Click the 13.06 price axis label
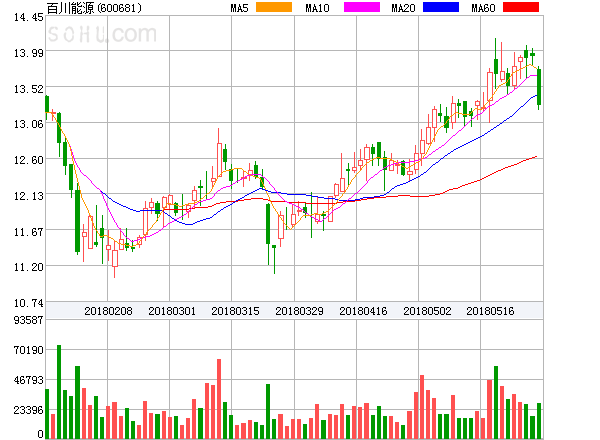 (29, 124)
